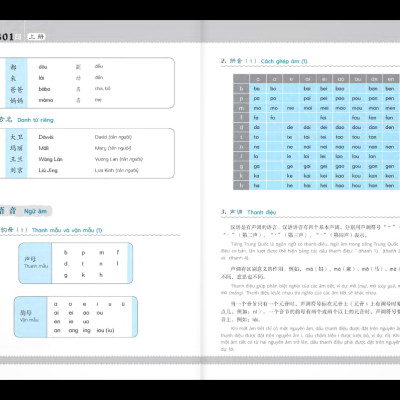
Task: Click the "cha, bố" translation text
Action: pyautogui.click(x=102, y=89)
